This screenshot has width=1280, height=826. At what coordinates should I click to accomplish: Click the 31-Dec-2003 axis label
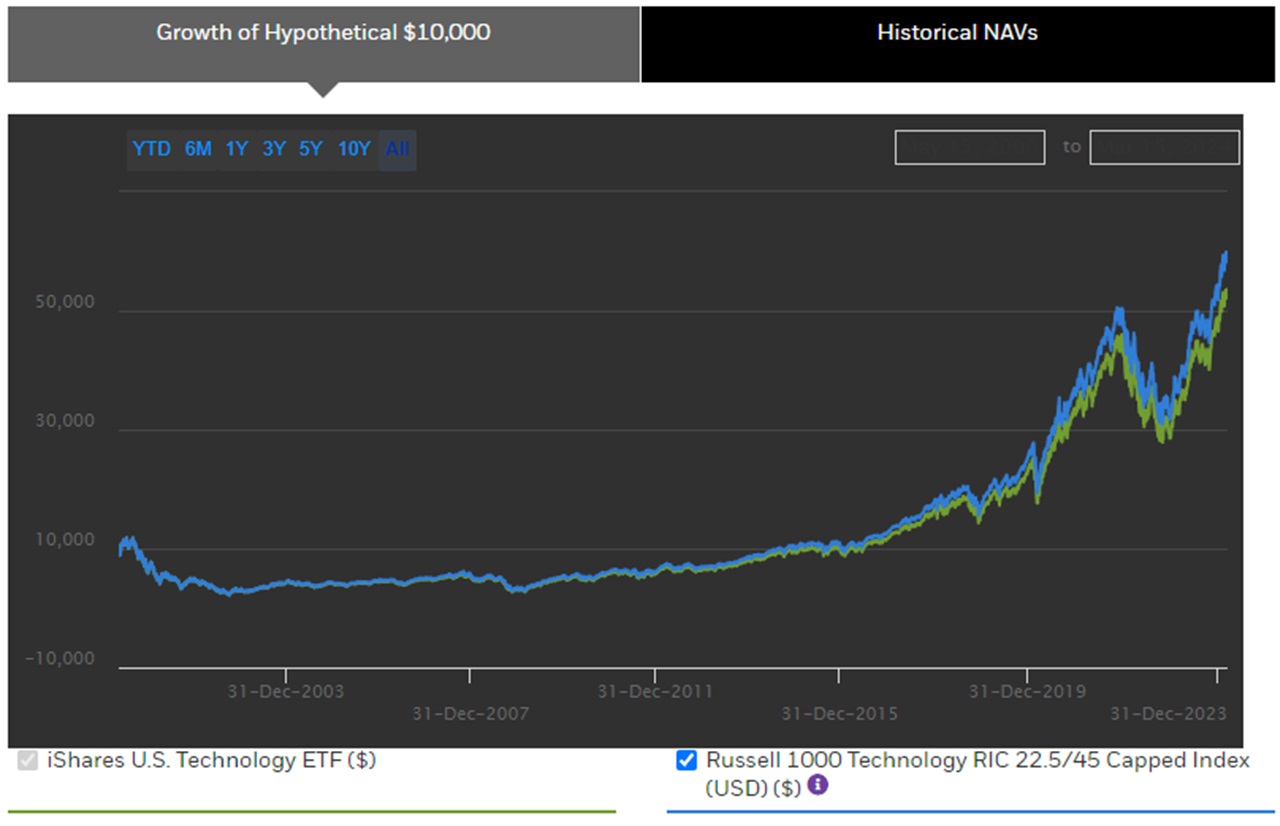click(285, 691)
